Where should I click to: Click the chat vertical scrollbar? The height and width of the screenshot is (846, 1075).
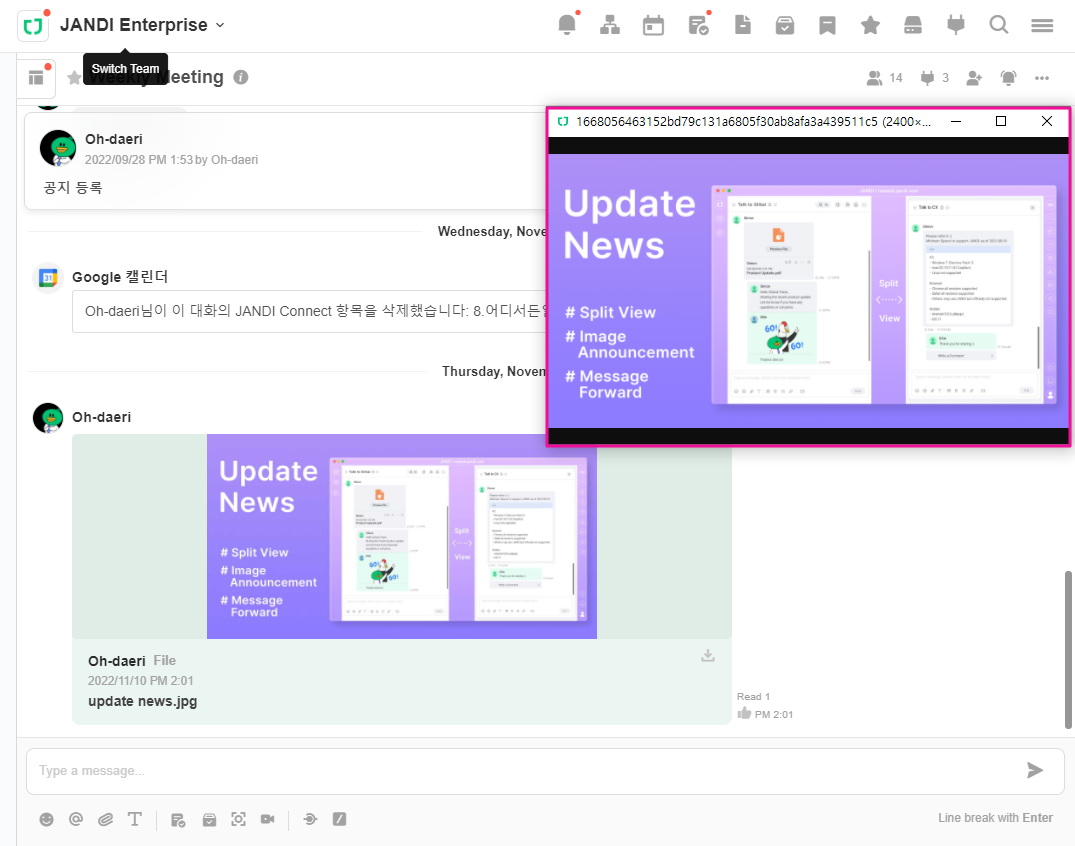tap(1068, 650)
